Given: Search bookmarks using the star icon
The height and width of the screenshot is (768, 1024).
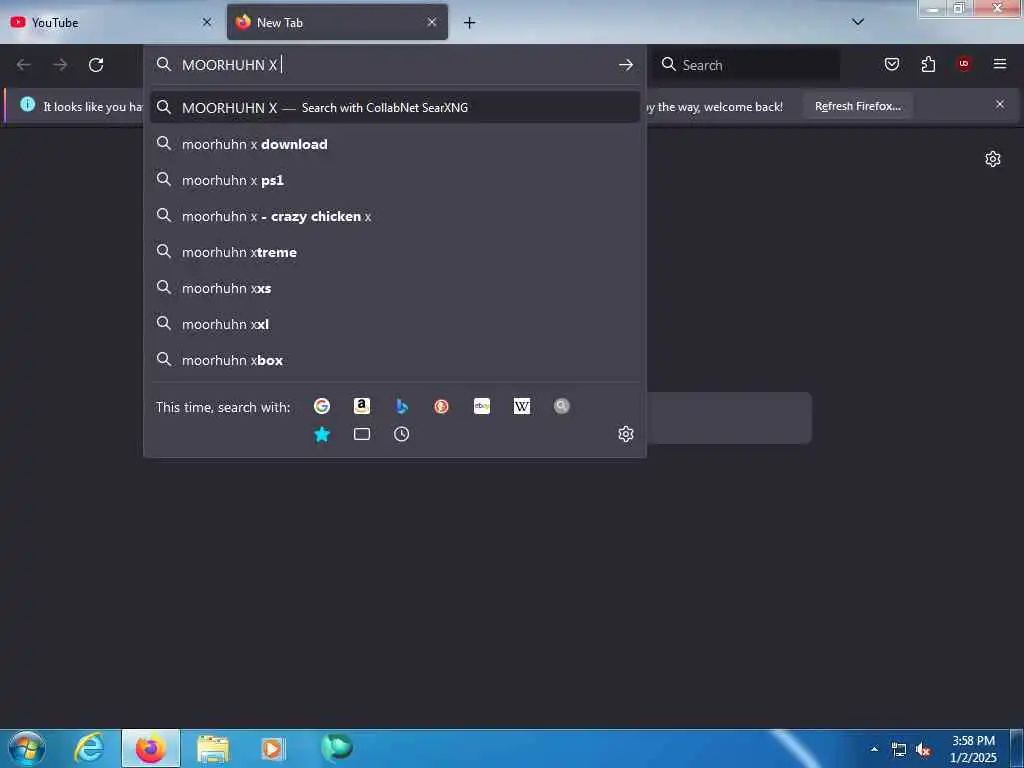Looking at the screenshot, I should click(321, 434).
